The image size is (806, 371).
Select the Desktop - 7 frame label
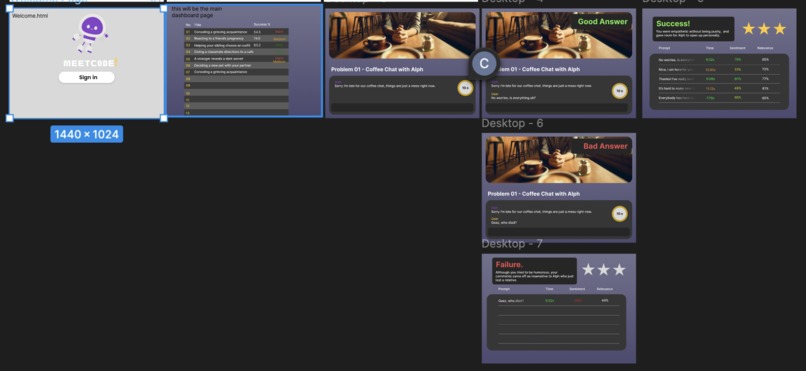click(512, 244)
